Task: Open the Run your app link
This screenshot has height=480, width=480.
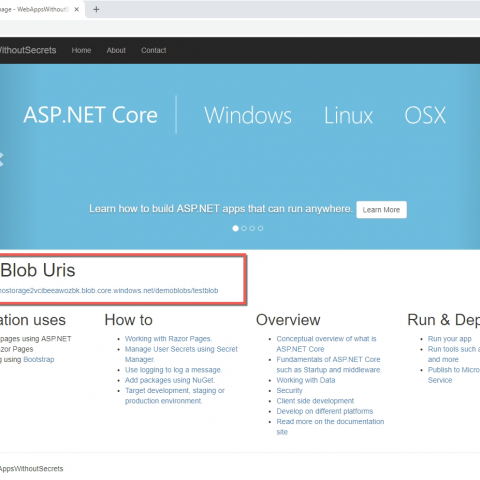Action: pyautogui.click(x=450, y=339)
